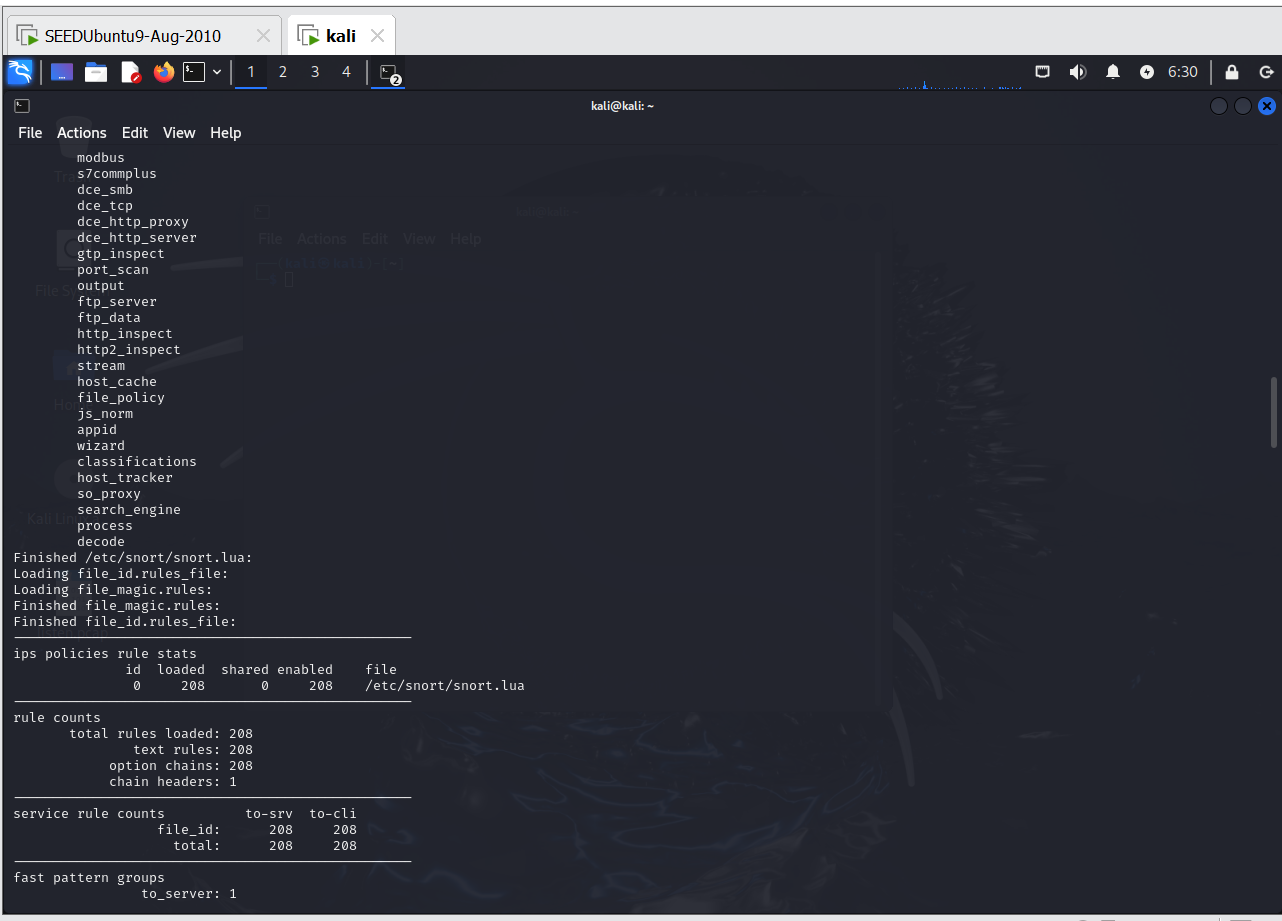Click the 'dce_http_proxy' output line
The height and width of the screenshot is (921, 1282).
click(x=133, y=222)
